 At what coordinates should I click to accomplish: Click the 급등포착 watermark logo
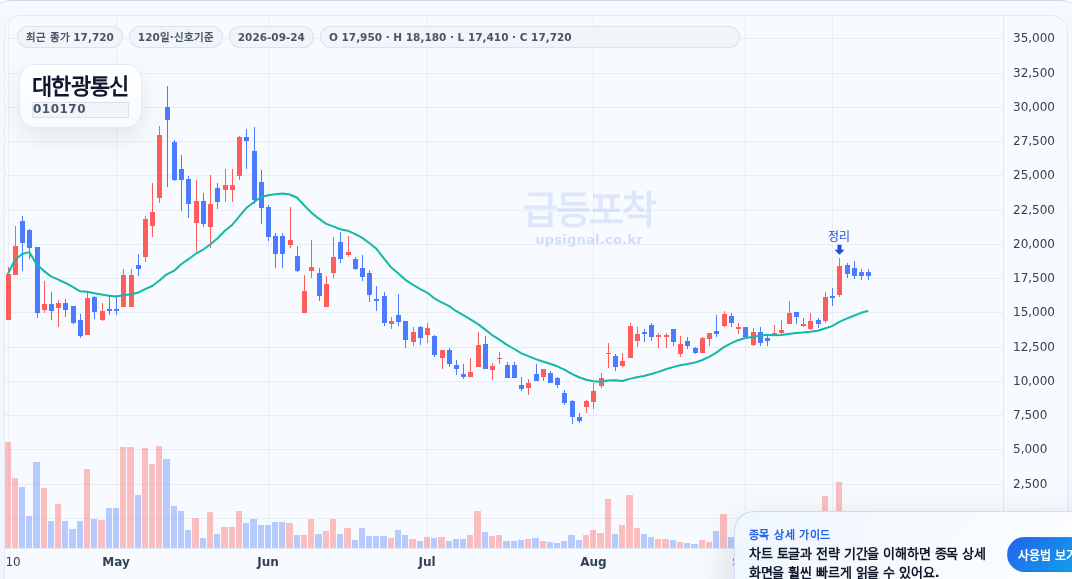point(589,209)
